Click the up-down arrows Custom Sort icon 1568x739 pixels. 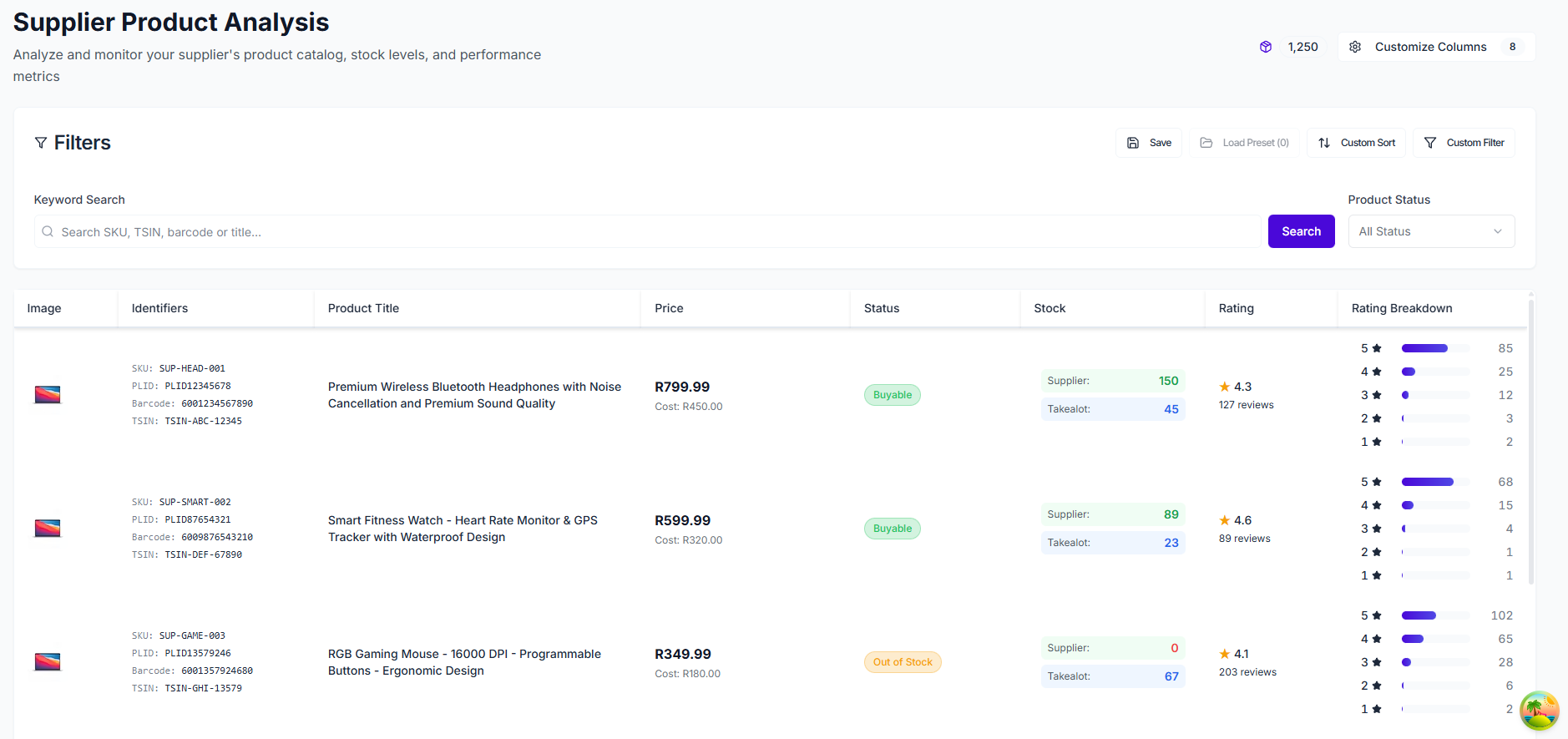[x=1324, y=143]
